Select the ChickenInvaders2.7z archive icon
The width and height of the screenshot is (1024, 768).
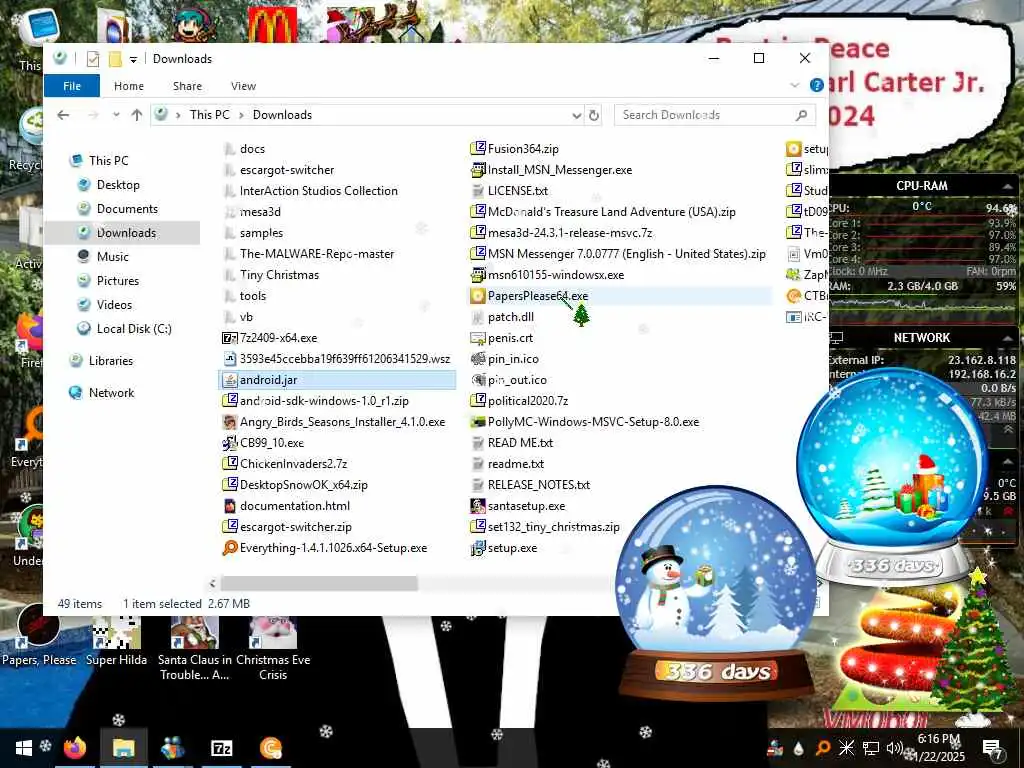point(230,464)
